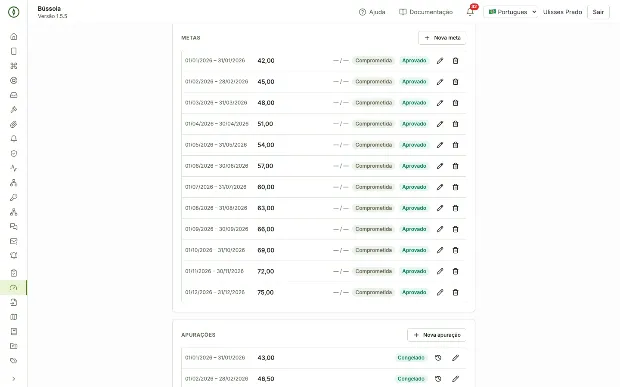Viewport: 620px width, 387px height.
Task: Open history for the 48,50 apuração
Action: point(438,379)
